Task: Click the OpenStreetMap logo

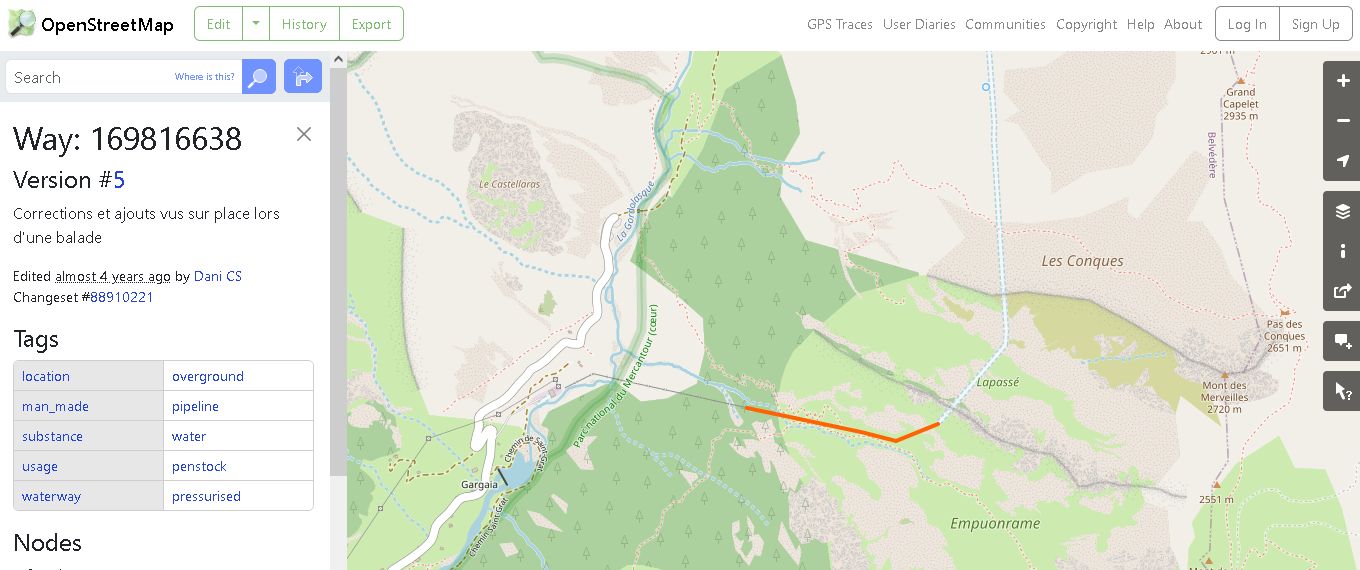Action: tap(91, 24)
